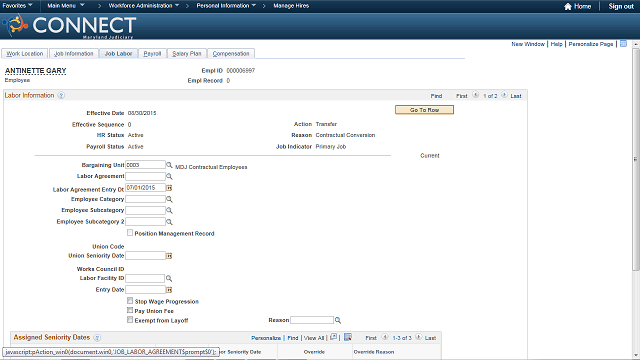640x360 pixels.
Task: Open calendar for Entry Date
Action: pos(169,290)
